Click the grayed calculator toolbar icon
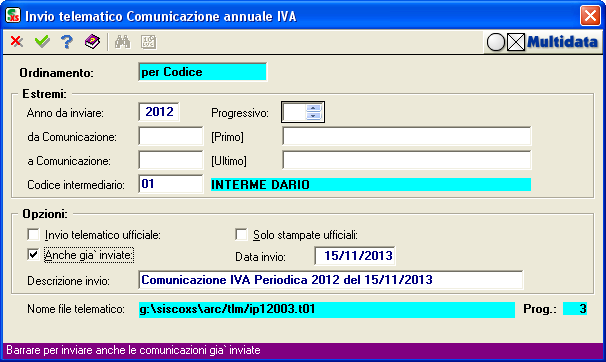Viewport: 606px width, 362px height. pyautogui.click(x=149, y=42)
